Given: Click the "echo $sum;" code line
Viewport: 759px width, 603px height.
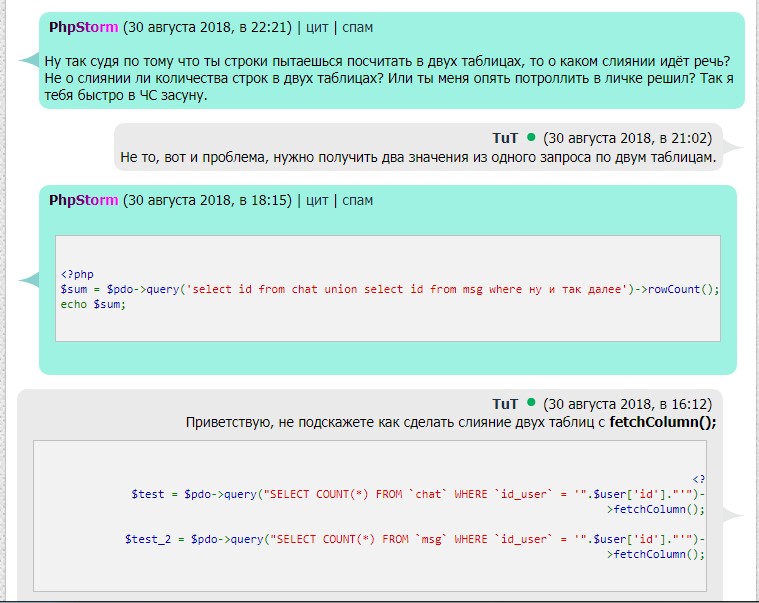Looking at the screenshot, I should coord(93,304).
